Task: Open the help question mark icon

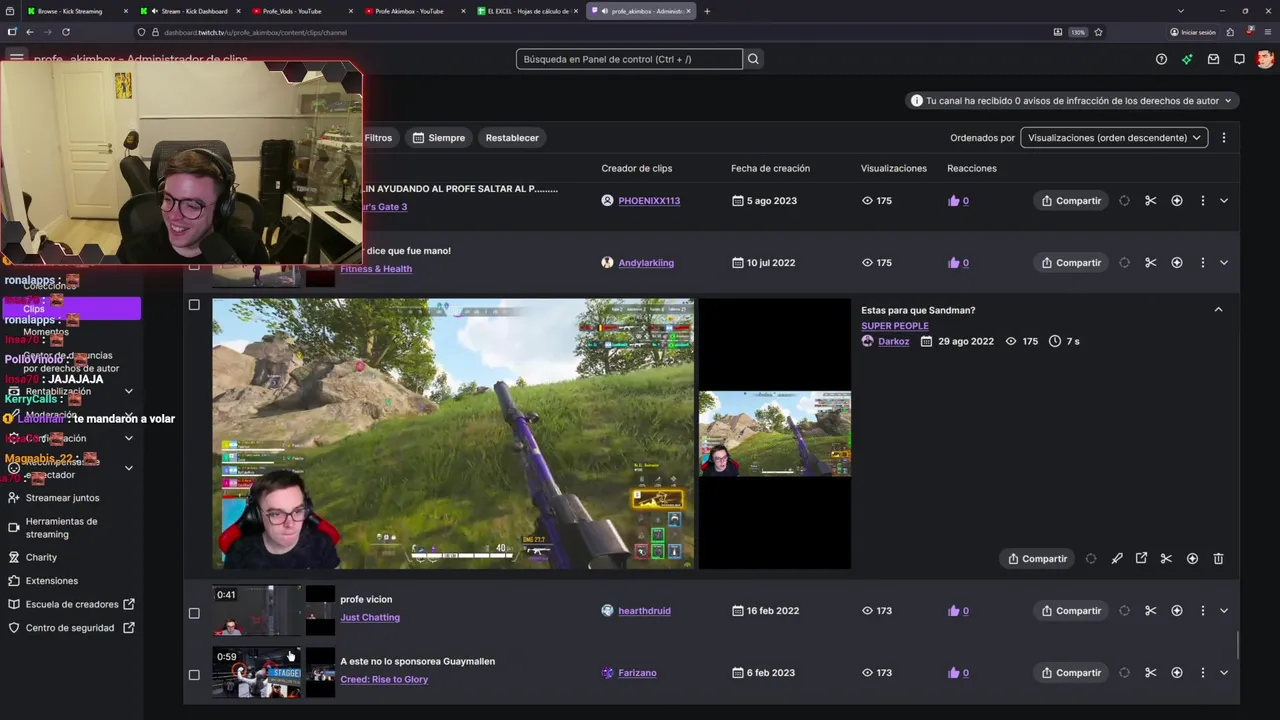Action: (x=1161, y=59)
